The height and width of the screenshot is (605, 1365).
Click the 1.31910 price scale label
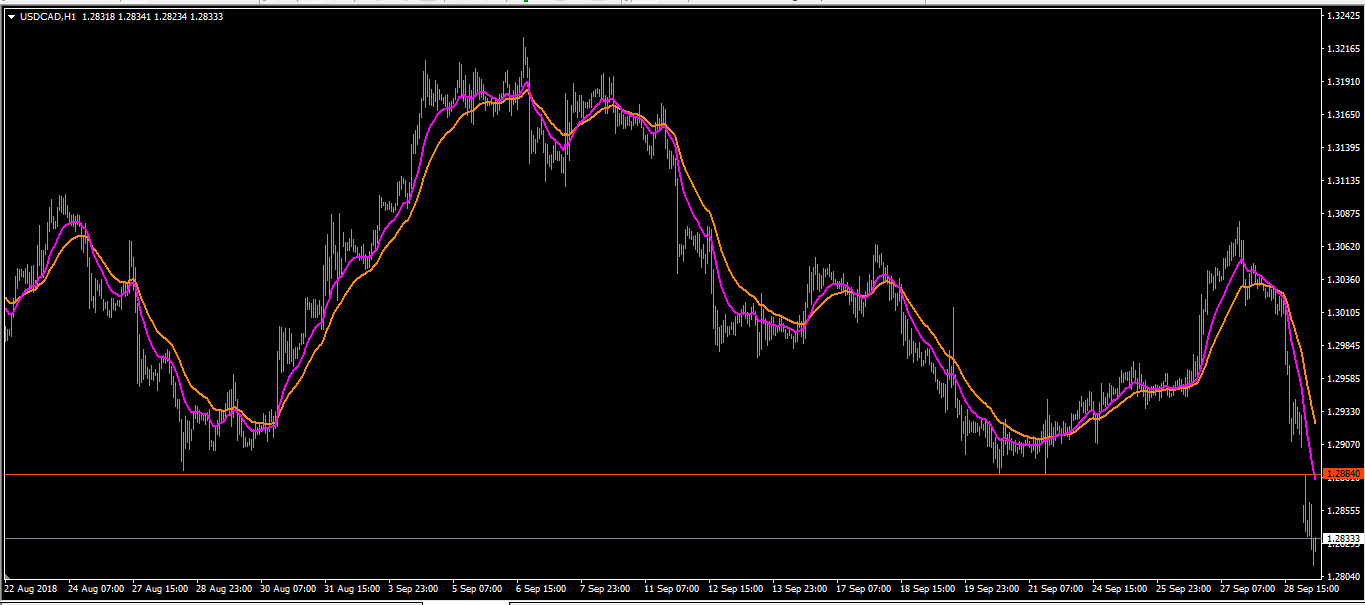[x=1342, y=82]
